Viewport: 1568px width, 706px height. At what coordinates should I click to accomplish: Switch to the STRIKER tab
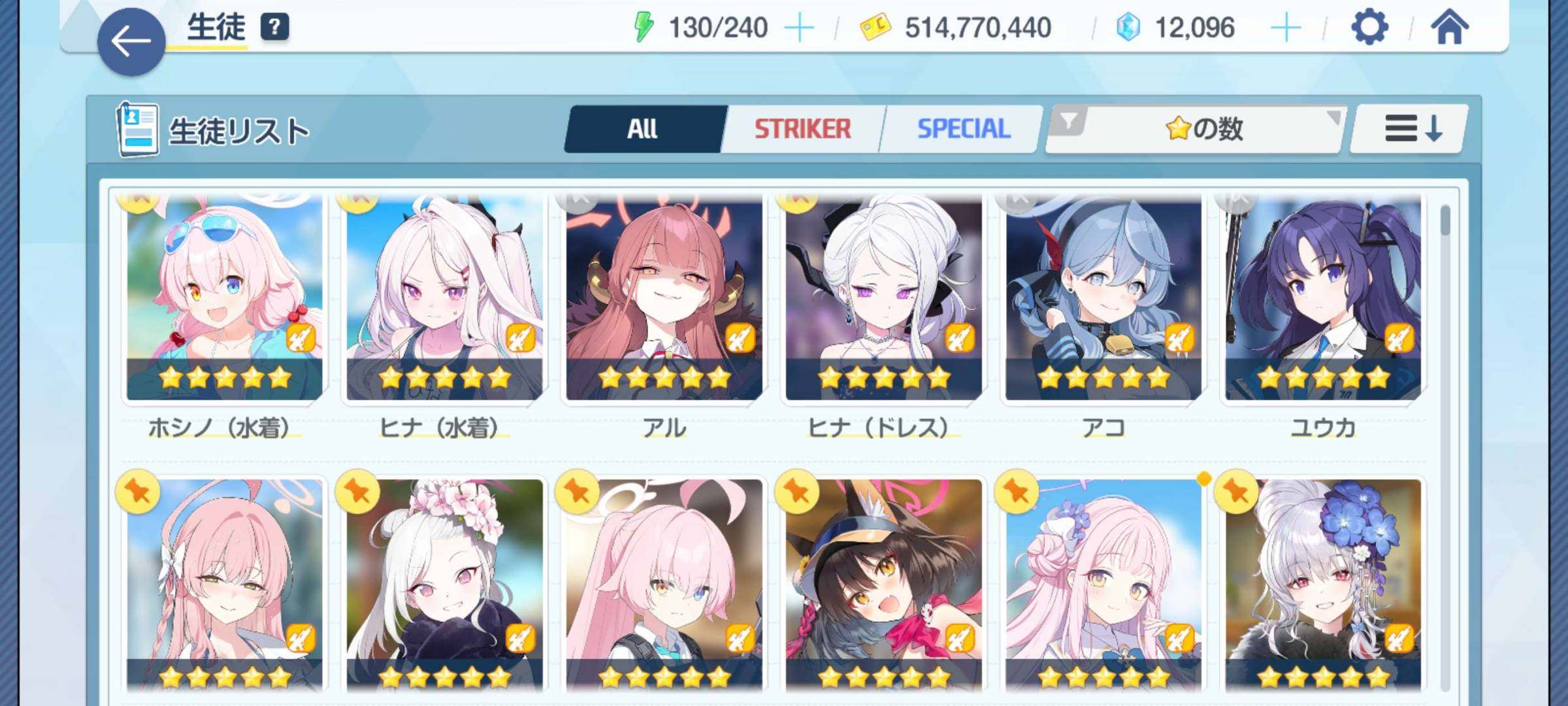coord(803,129)
